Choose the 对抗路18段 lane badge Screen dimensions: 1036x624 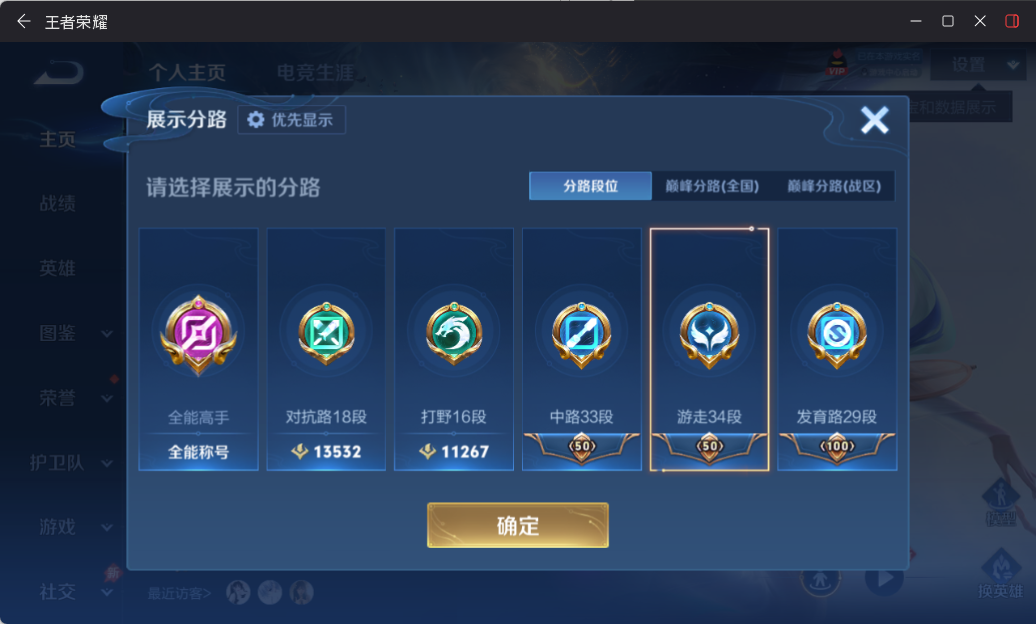326,334
